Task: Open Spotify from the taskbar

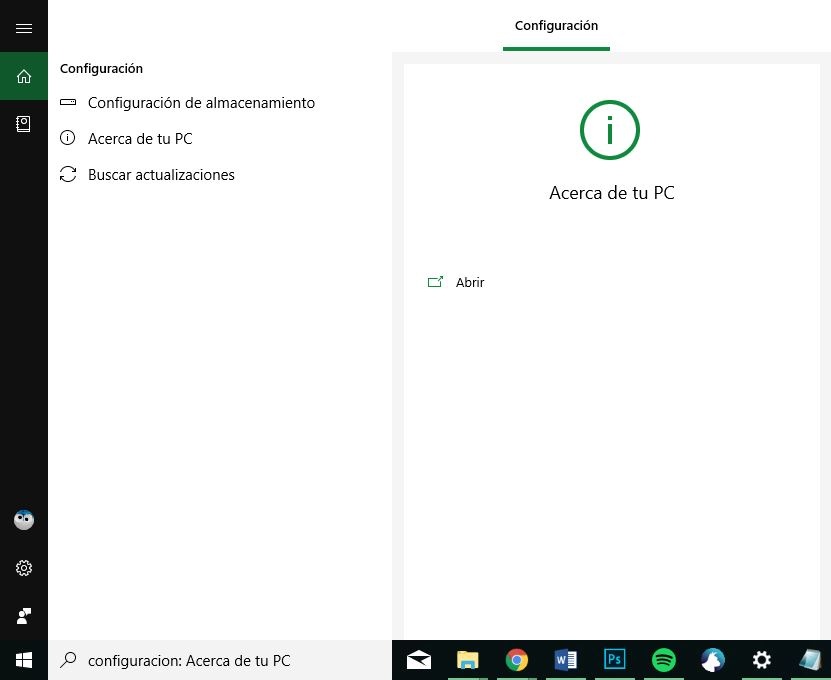Action: coord(664,660)
